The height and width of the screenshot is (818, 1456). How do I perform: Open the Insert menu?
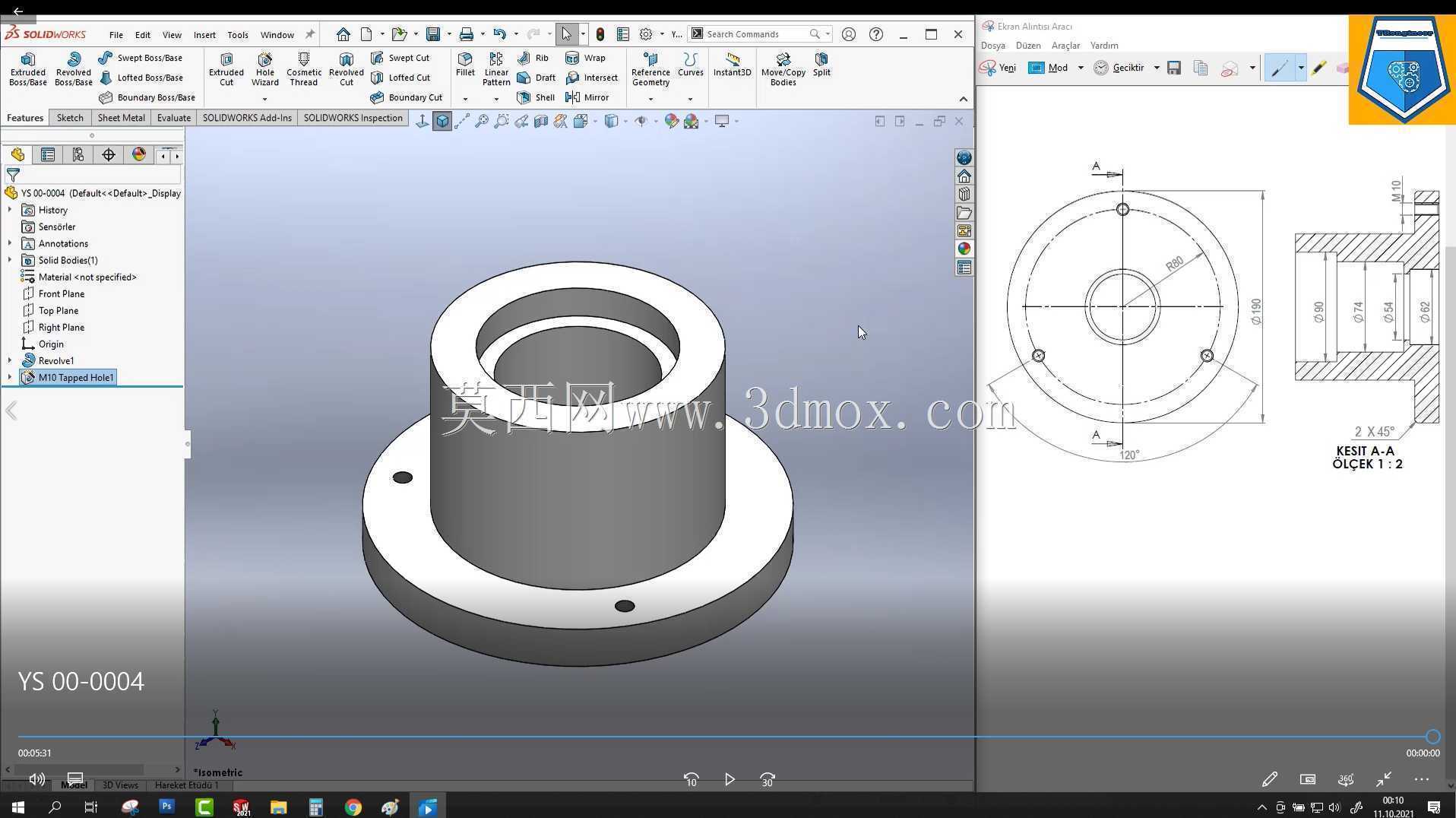(204, 34)
